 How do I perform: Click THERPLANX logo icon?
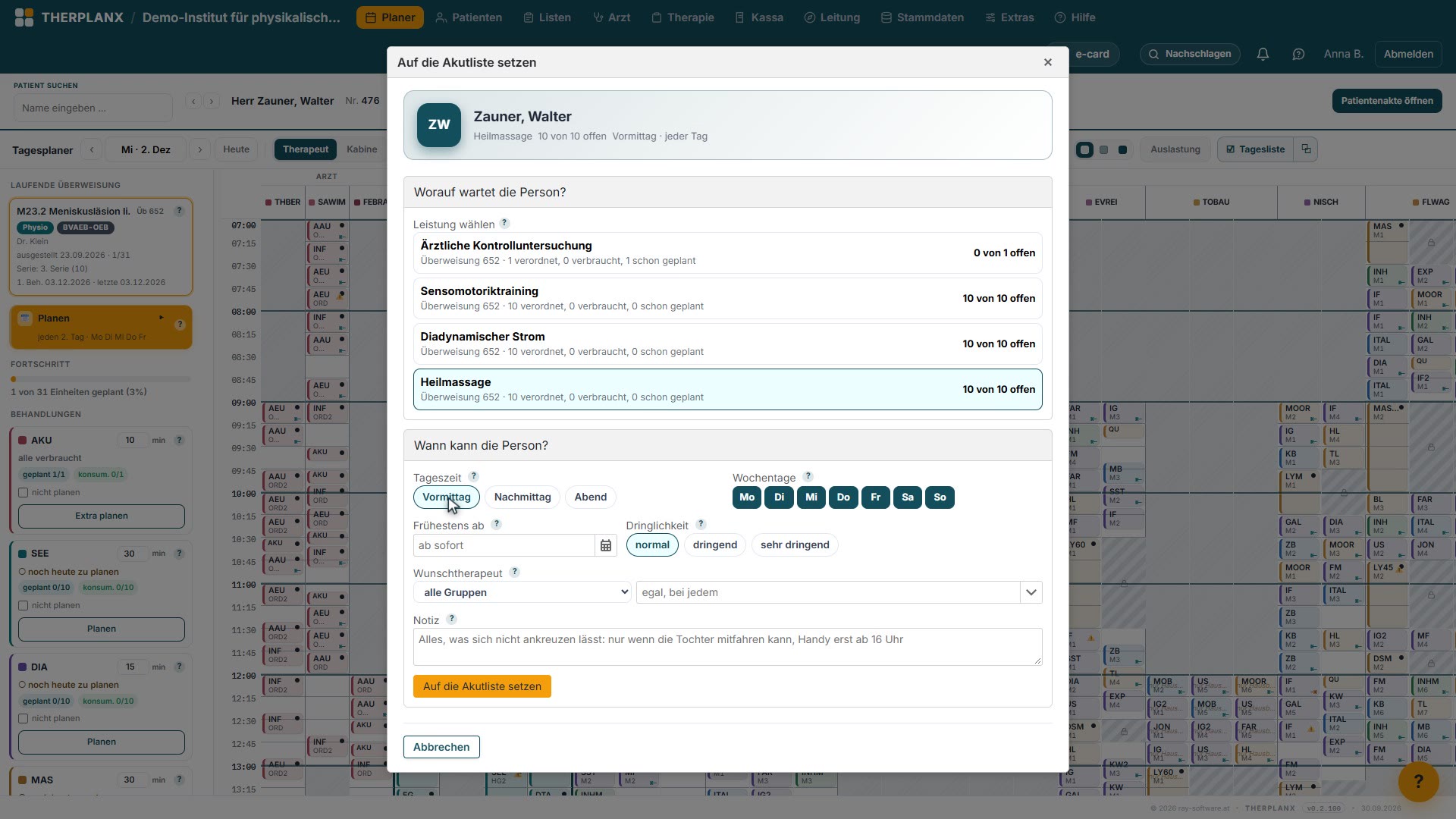(24, 17)
